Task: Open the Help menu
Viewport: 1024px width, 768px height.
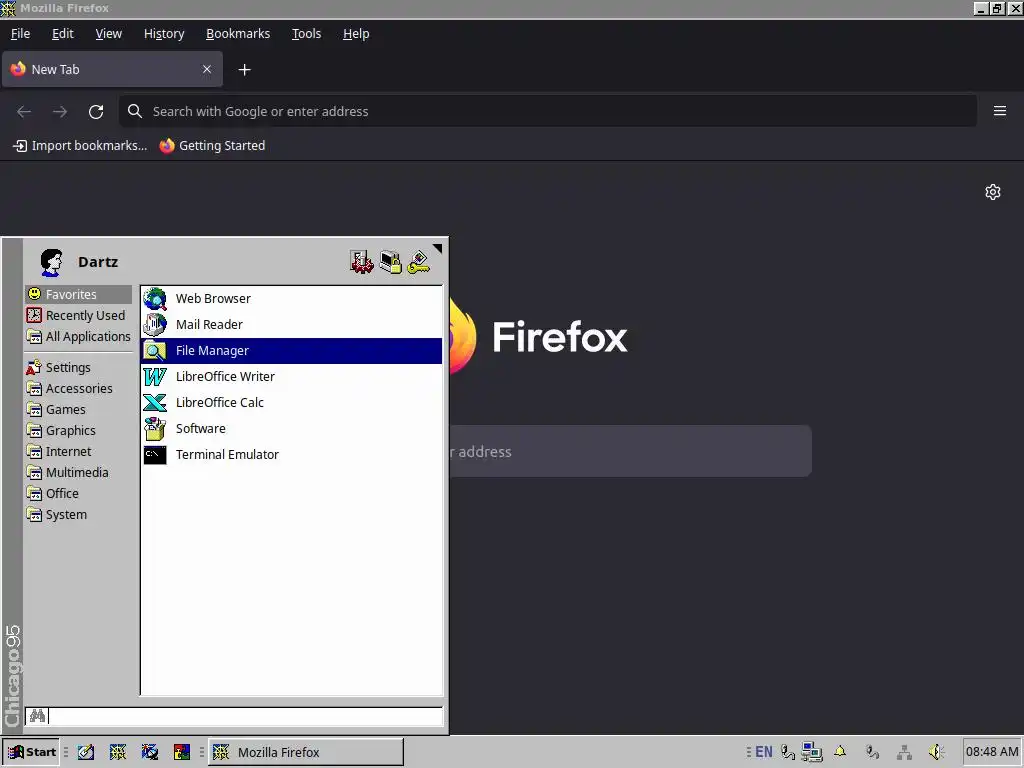Action: (356, 34)
